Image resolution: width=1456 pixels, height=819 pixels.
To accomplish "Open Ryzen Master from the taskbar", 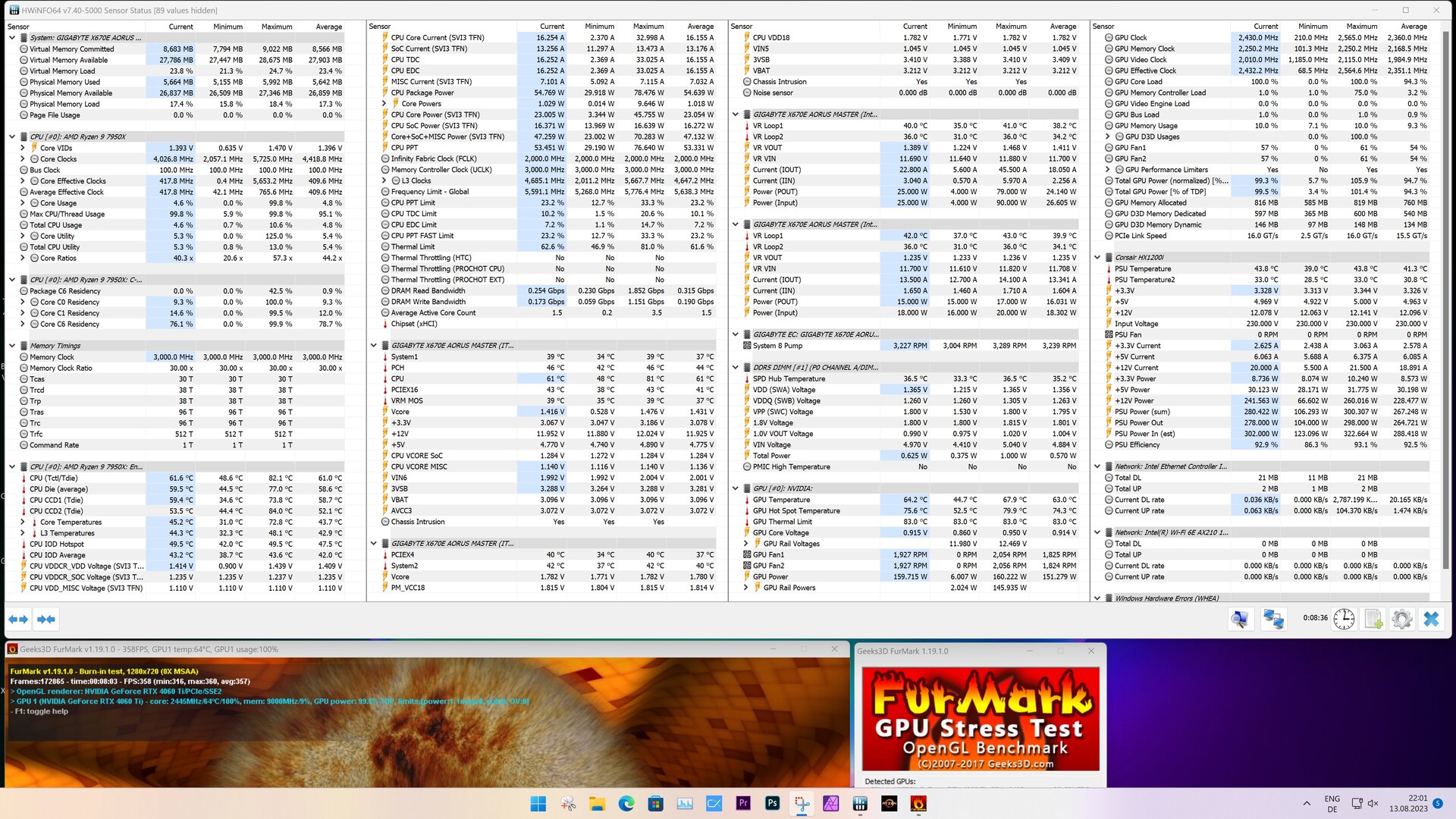I will pos(889,804).
